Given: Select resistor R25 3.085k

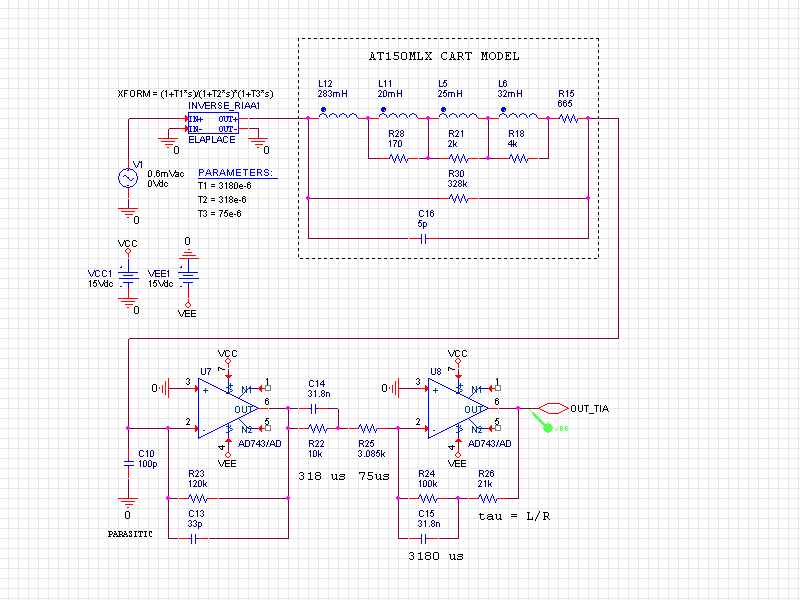Looking at the screenshot, I should click(368, 429).
